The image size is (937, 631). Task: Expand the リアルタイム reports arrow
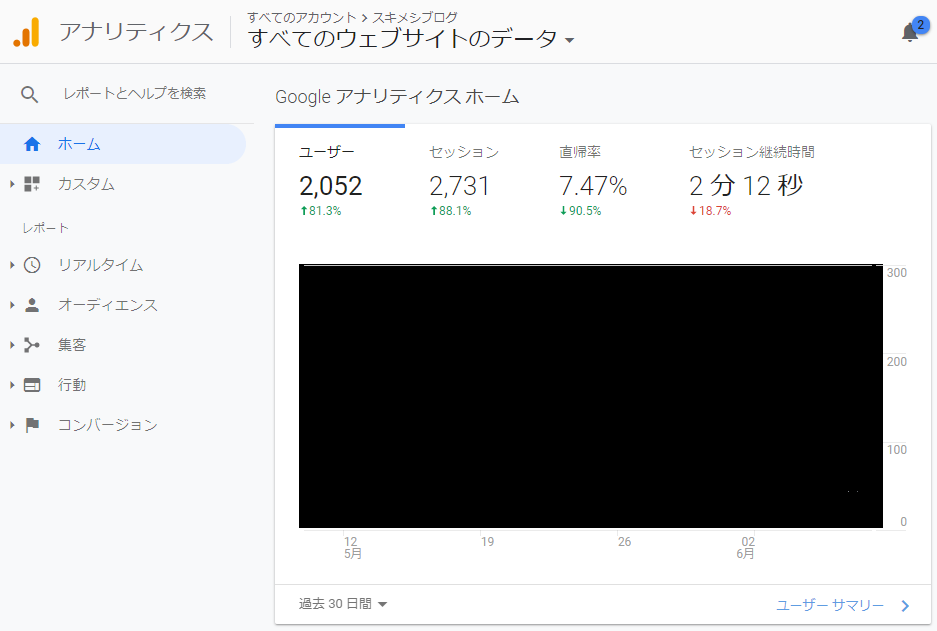[x=12, y=265]
